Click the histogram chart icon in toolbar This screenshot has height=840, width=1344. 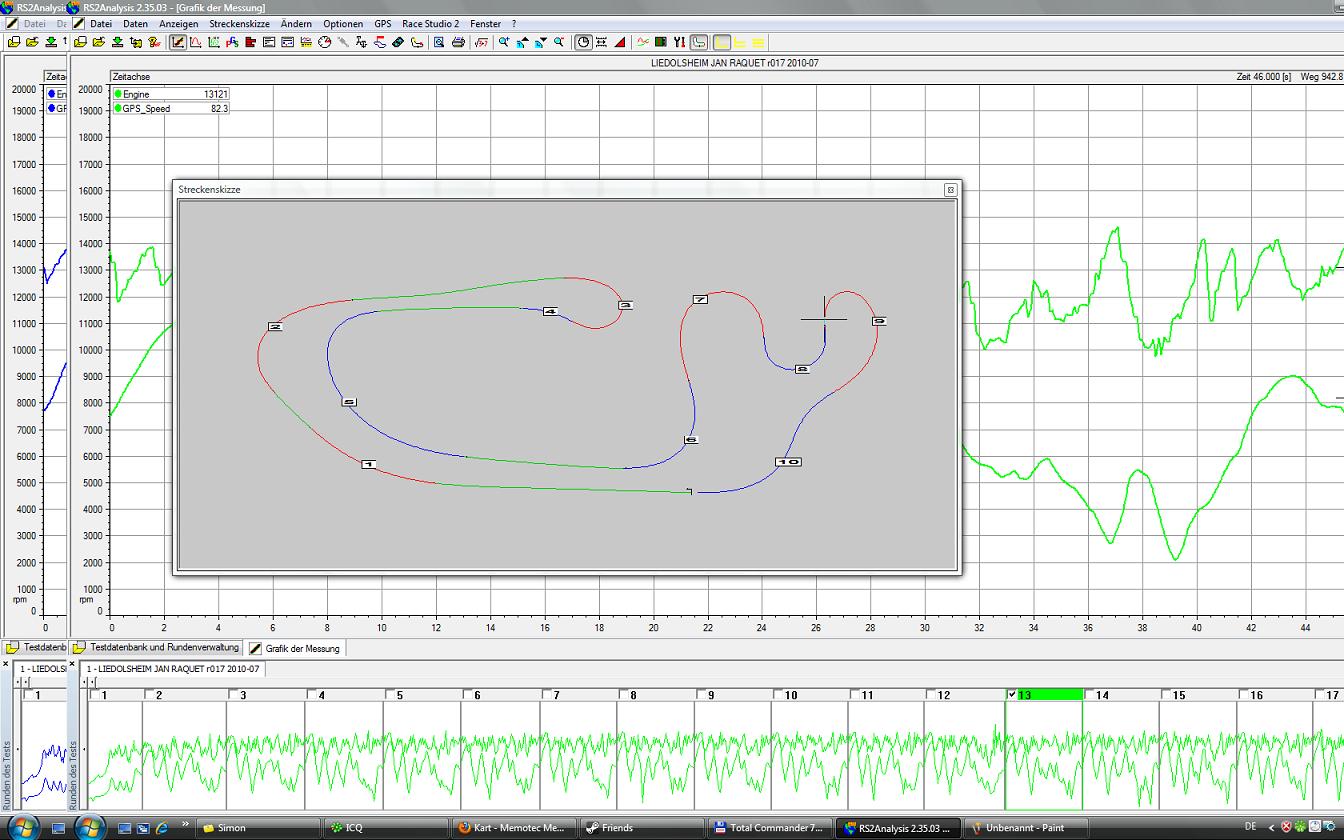[x=250, y=42]
